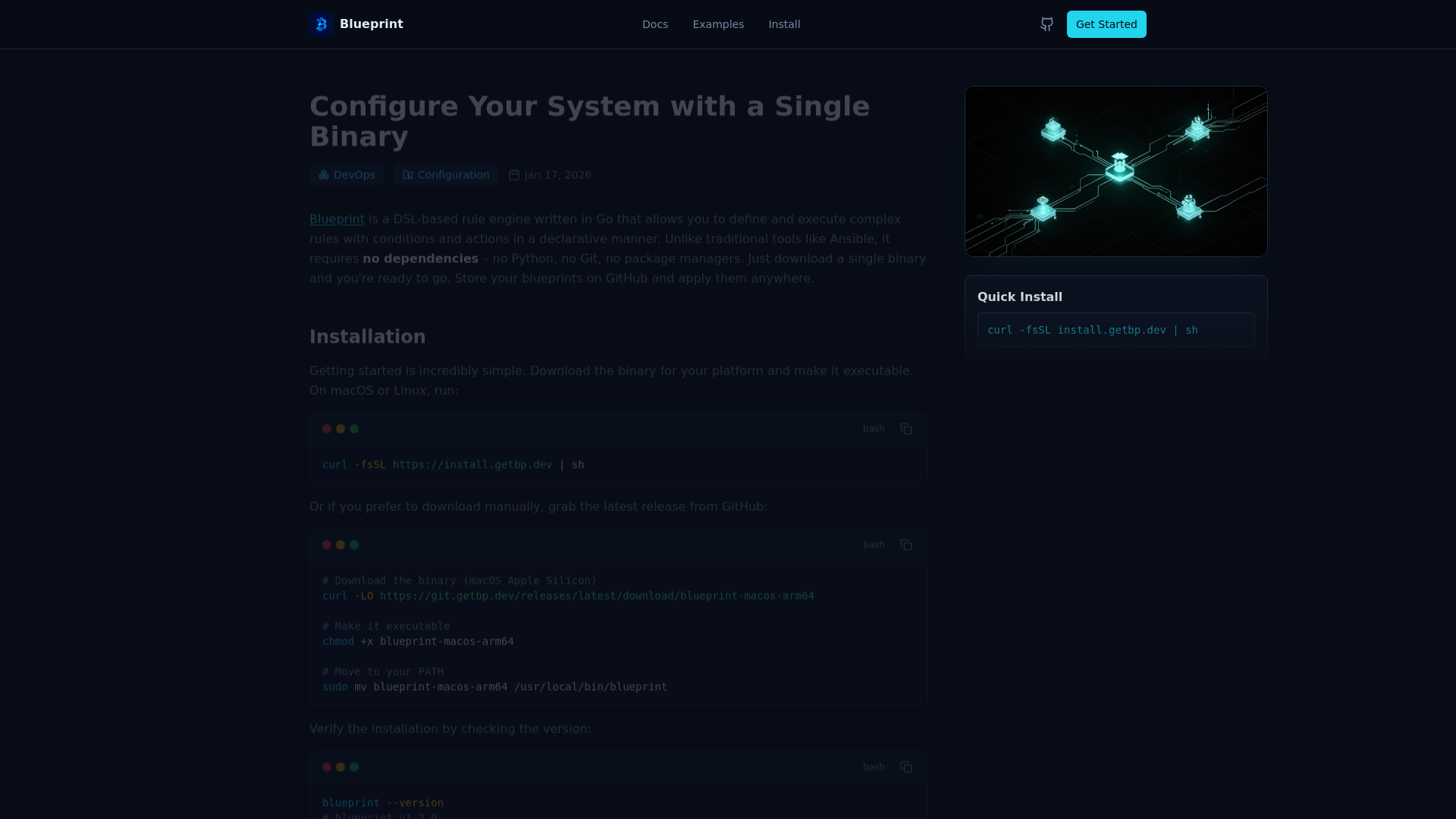The image size is (1456, 819).
Task: Select the DevOps tag
Action: 347,174
